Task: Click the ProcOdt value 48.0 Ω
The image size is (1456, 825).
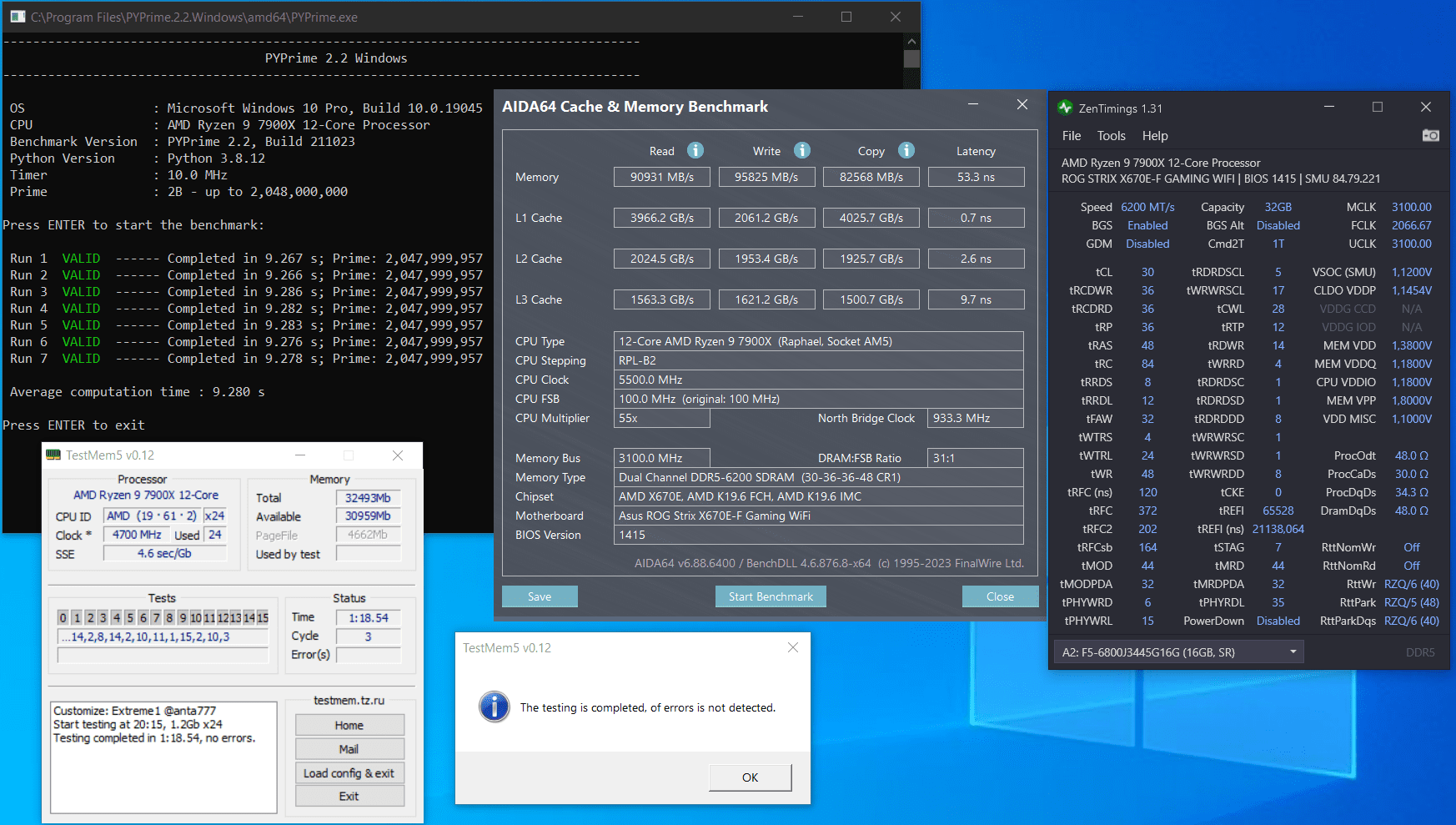Action: [x=1412, y=455]
